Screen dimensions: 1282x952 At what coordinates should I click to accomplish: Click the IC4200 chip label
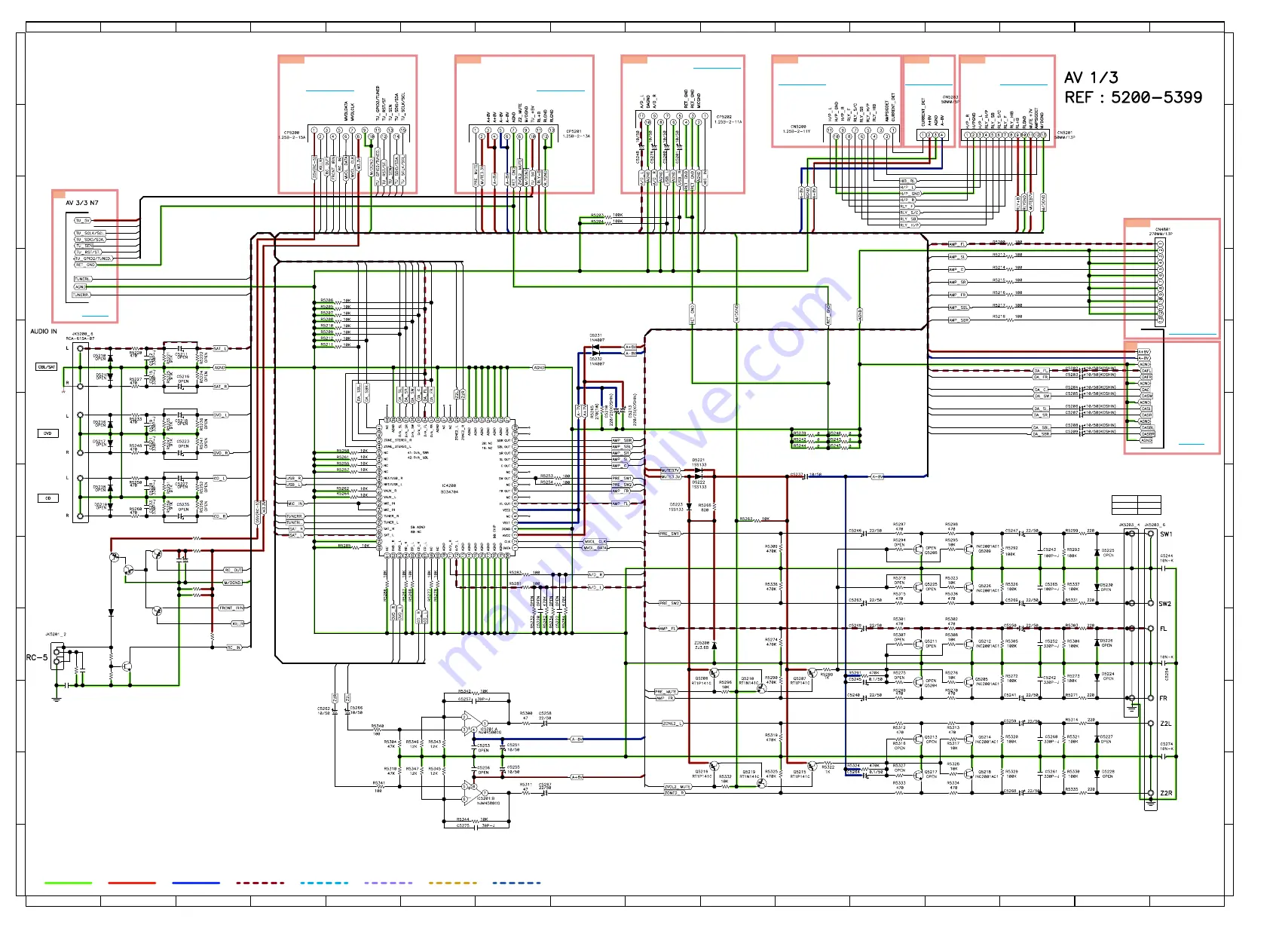pos(448,485)
